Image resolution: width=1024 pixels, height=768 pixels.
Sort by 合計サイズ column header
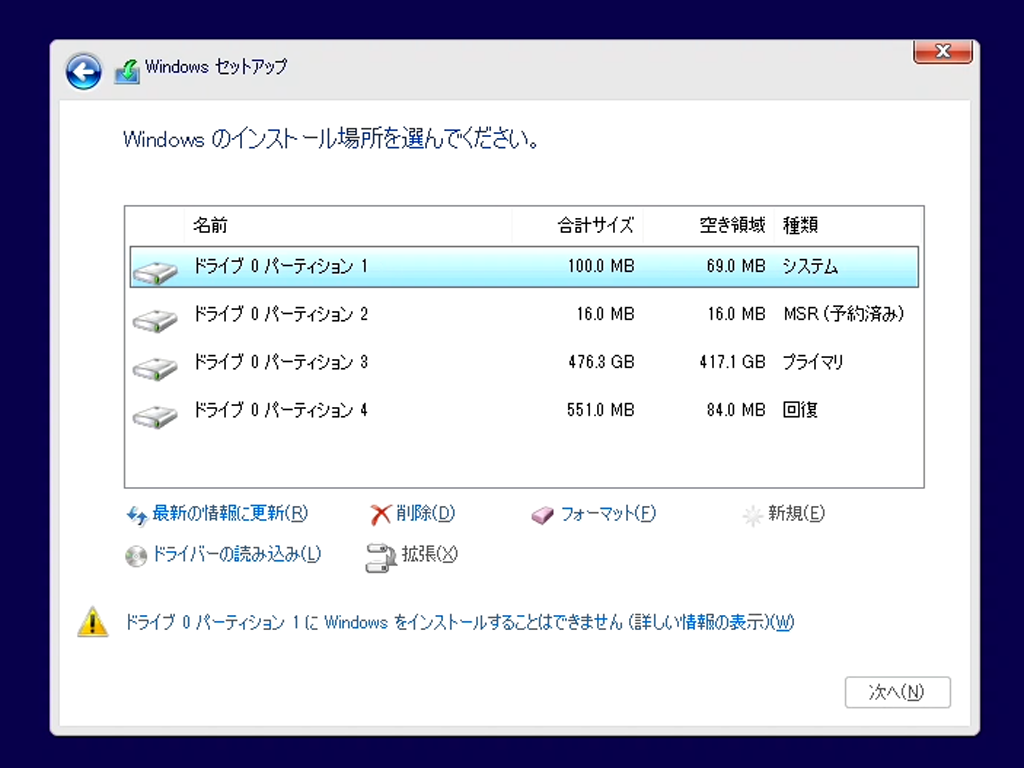click(x=578, y=225)
